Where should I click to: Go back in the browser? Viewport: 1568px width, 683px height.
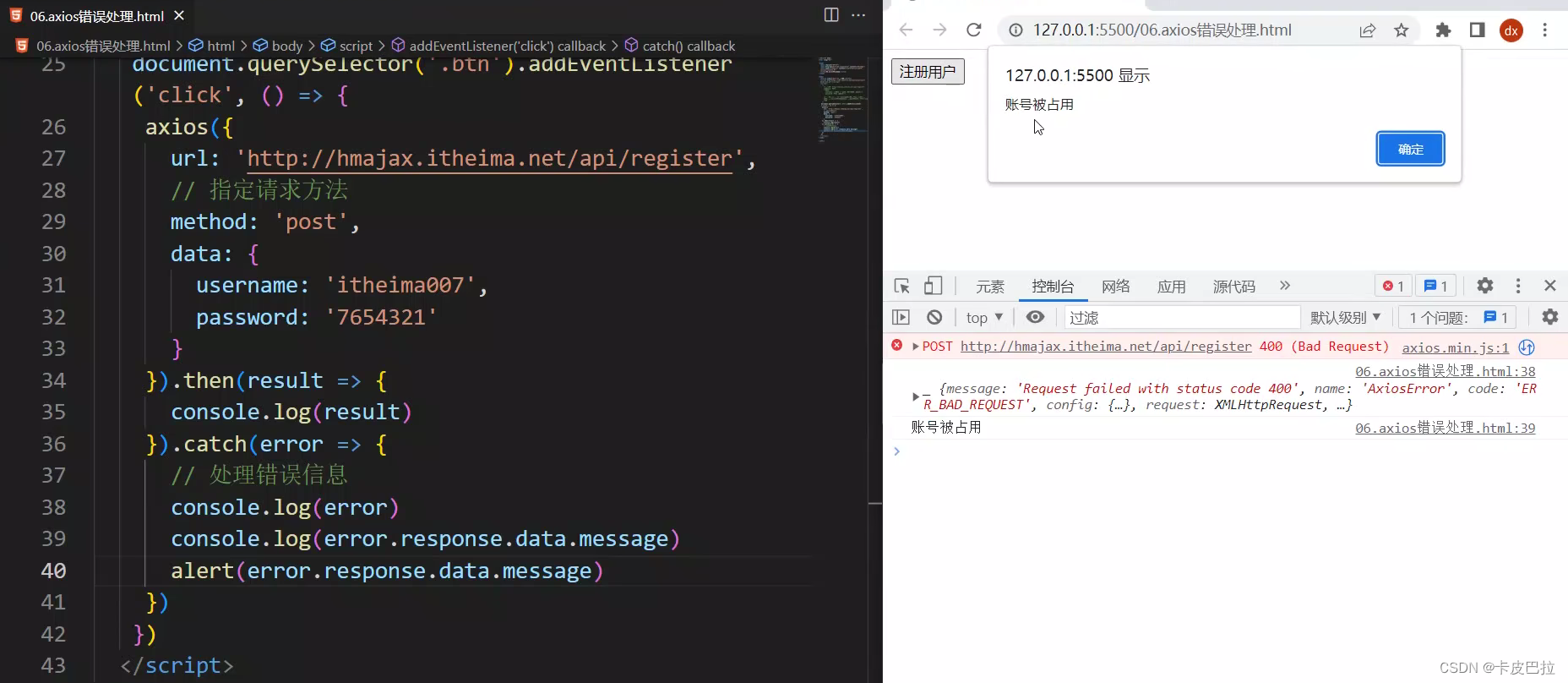tap(906, 30)
